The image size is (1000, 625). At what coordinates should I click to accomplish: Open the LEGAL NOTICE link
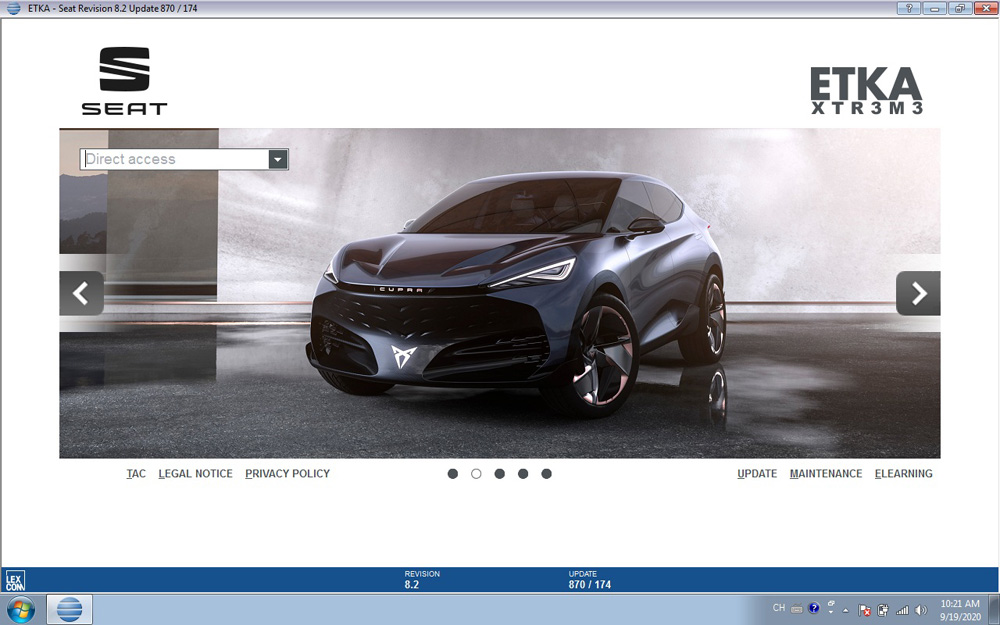195,474
